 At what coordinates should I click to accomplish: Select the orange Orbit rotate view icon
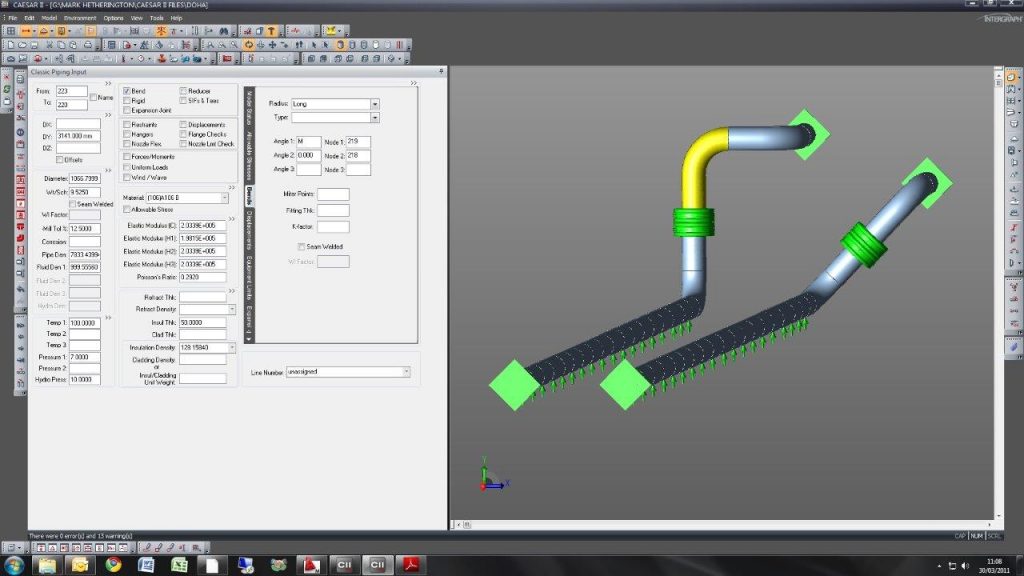pyautogui.click(x=249, y=45)
